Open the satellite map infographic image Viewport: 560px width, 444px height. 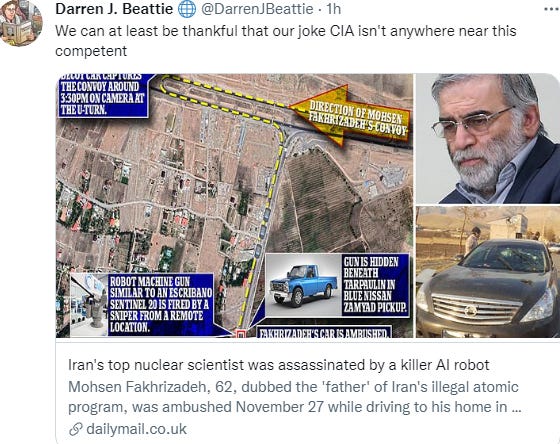(235, 205)
